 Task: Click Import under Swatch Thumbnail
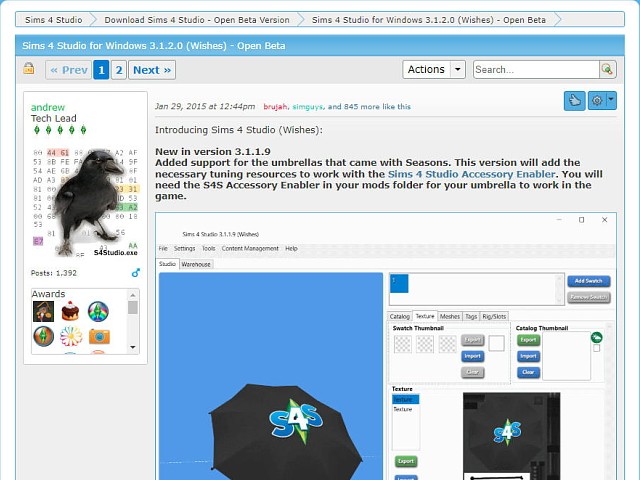[473, 356]
